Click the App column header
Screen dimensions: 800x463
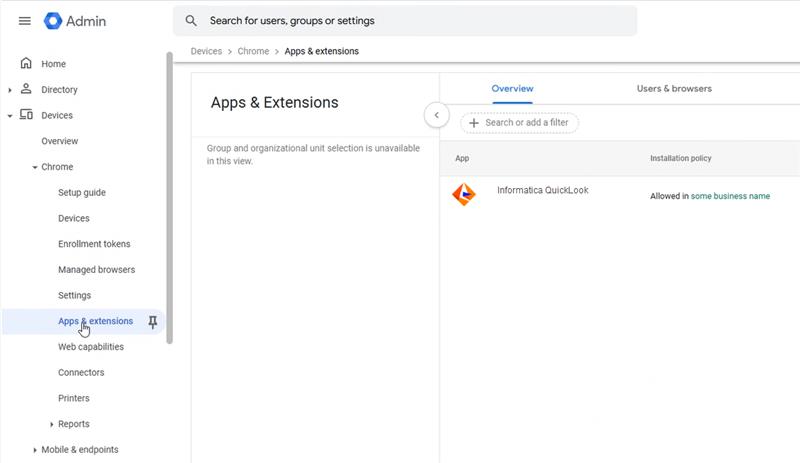pyautogui.click(x=462, y=158)
